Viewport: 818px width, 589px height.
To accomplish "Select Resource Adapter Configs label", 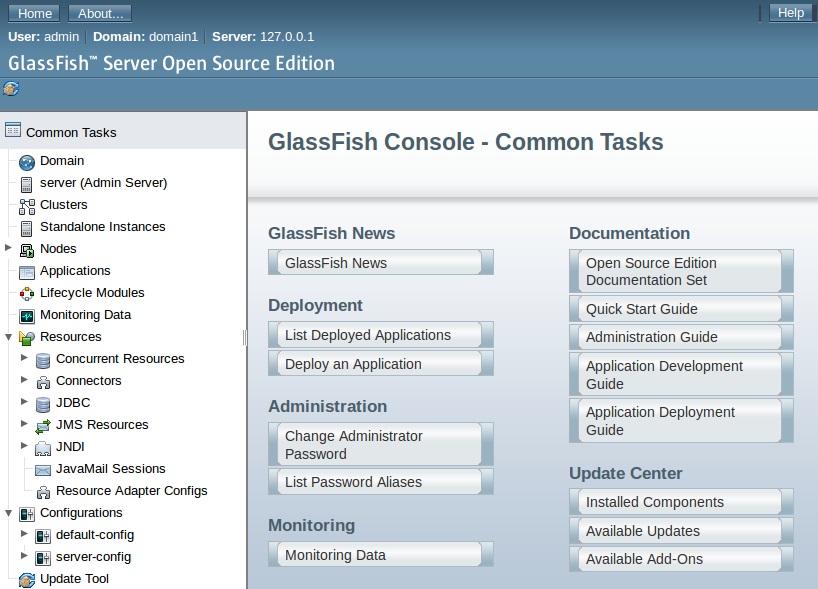I will (x=131, y=490).
